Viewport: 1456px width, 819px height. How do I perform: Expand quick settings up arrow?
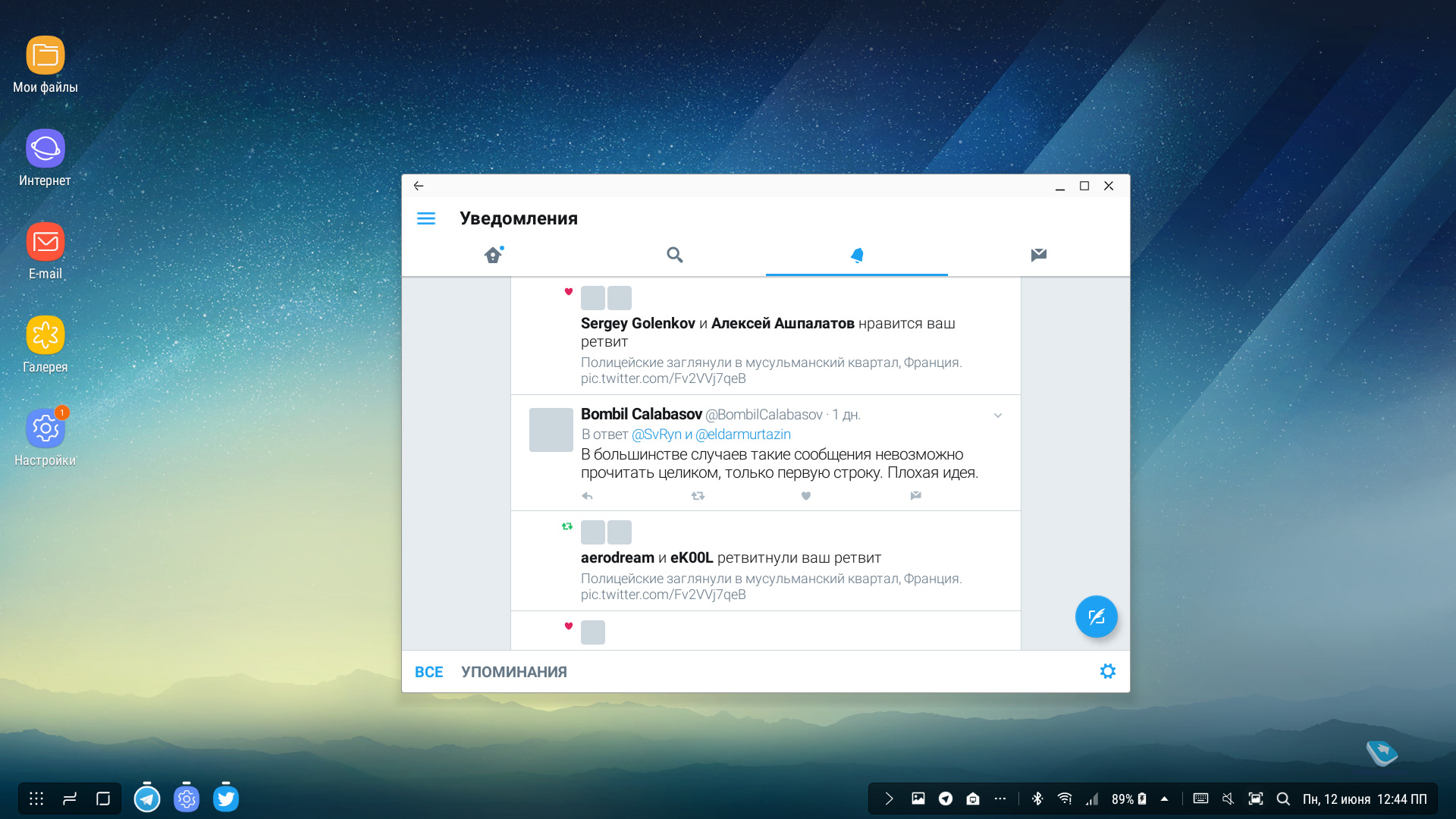(1165, 799)
